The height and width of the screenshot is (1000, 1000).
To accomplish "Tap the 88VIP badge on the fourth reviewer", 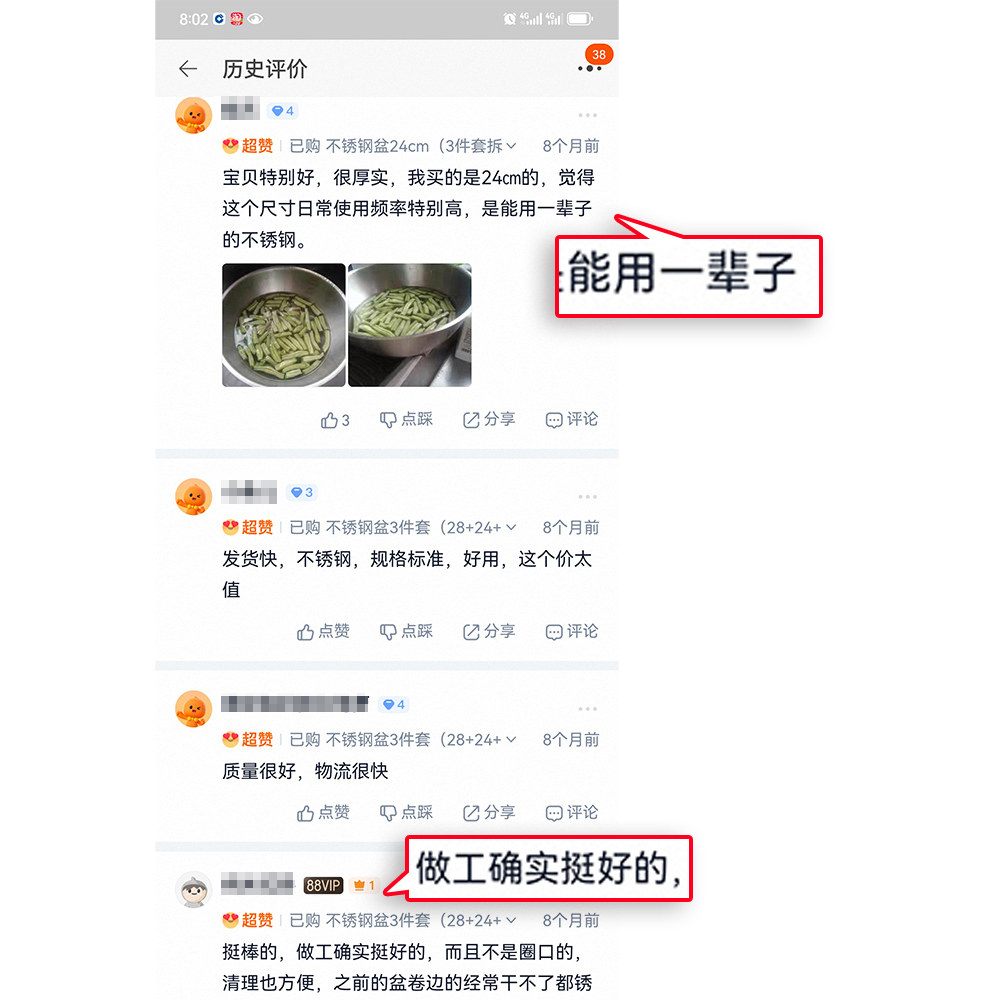I will point(323,885).
